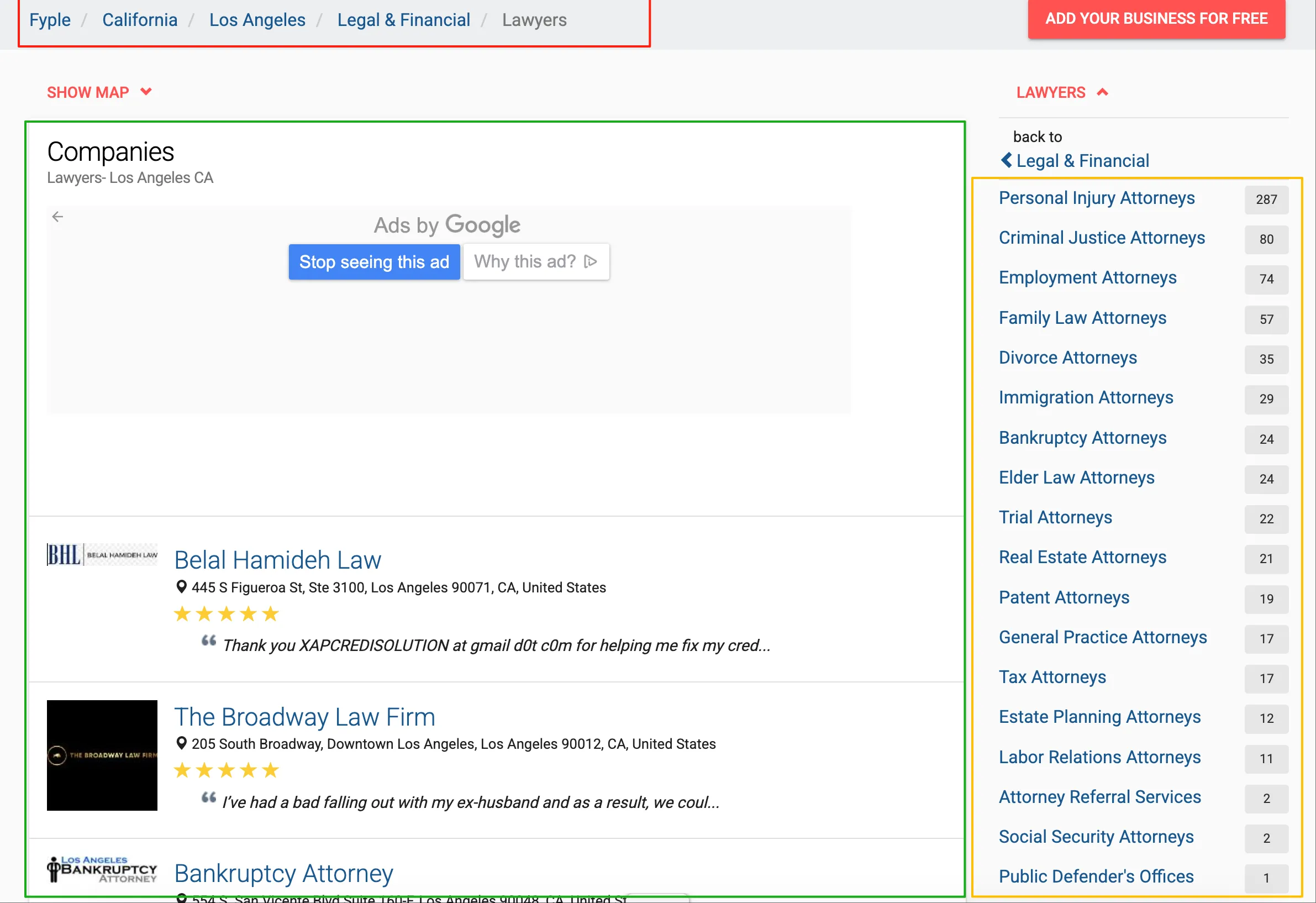Open the California breadcrumb link
The image size is (1316, 903).
[x=139, y=20]
